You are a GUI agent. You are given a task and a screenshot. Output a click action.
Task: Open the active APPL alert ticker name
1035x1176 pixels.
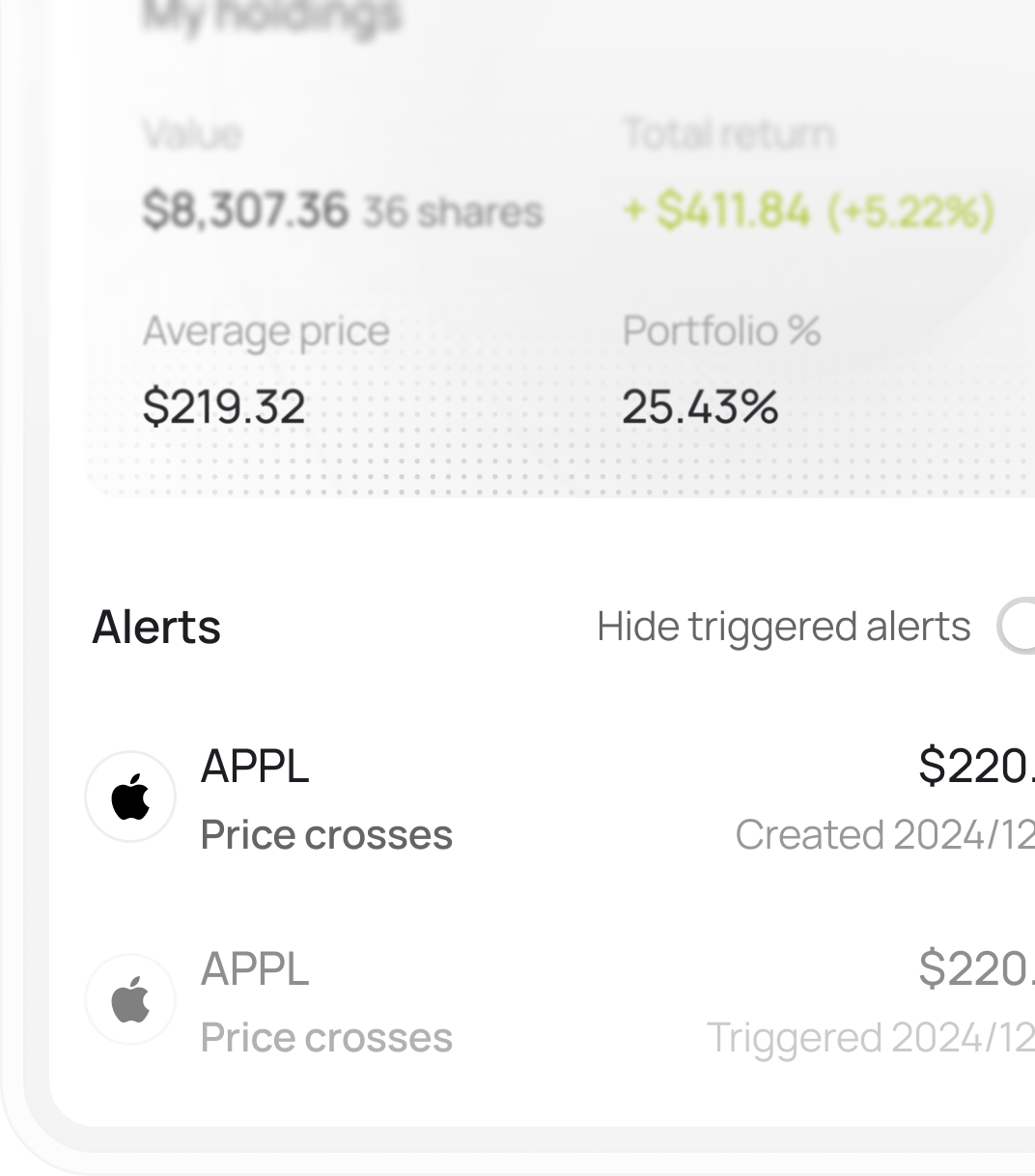255,767
